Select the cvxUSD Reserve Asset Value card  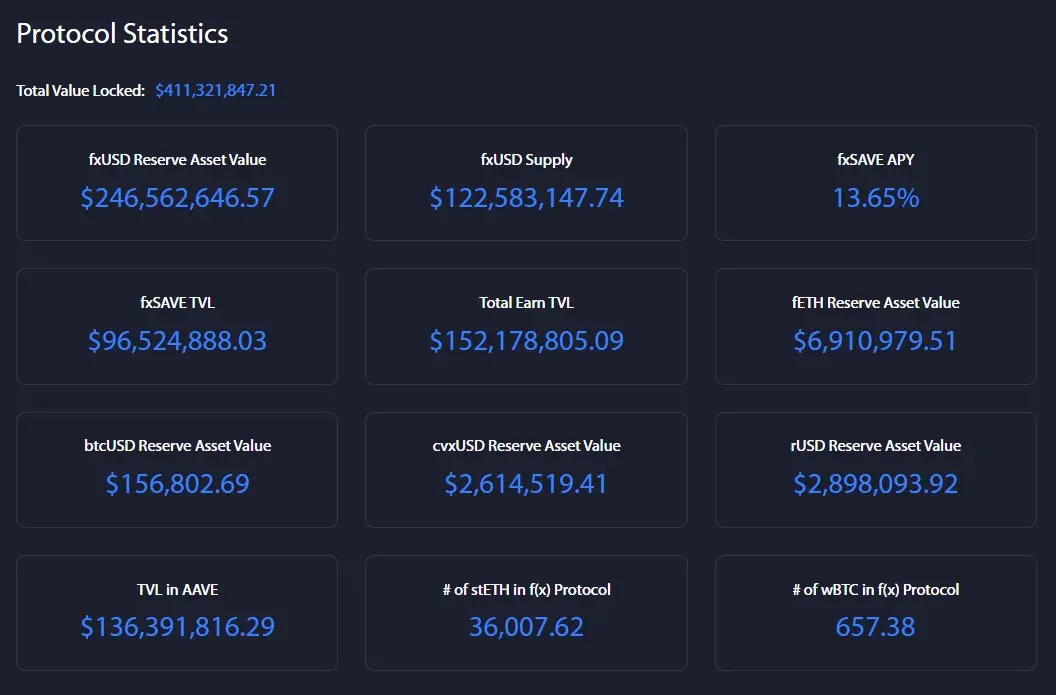[x=527, y=469]
